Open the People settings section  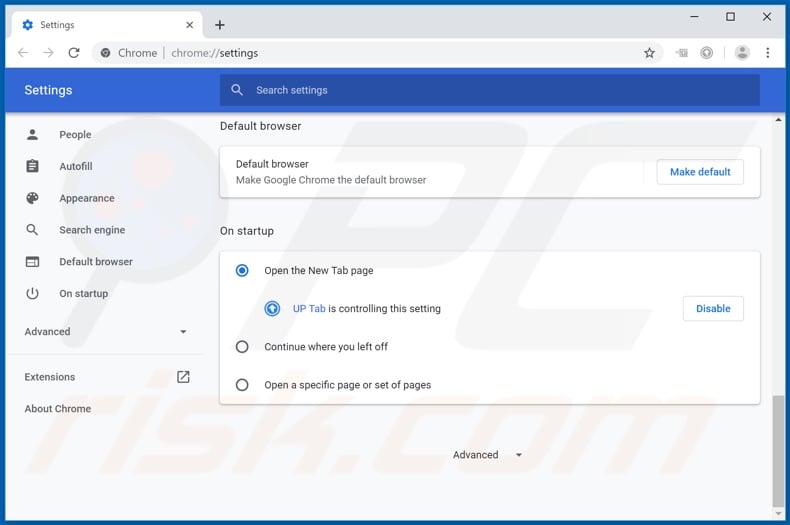pyautogui.click(x=75, y=135)
